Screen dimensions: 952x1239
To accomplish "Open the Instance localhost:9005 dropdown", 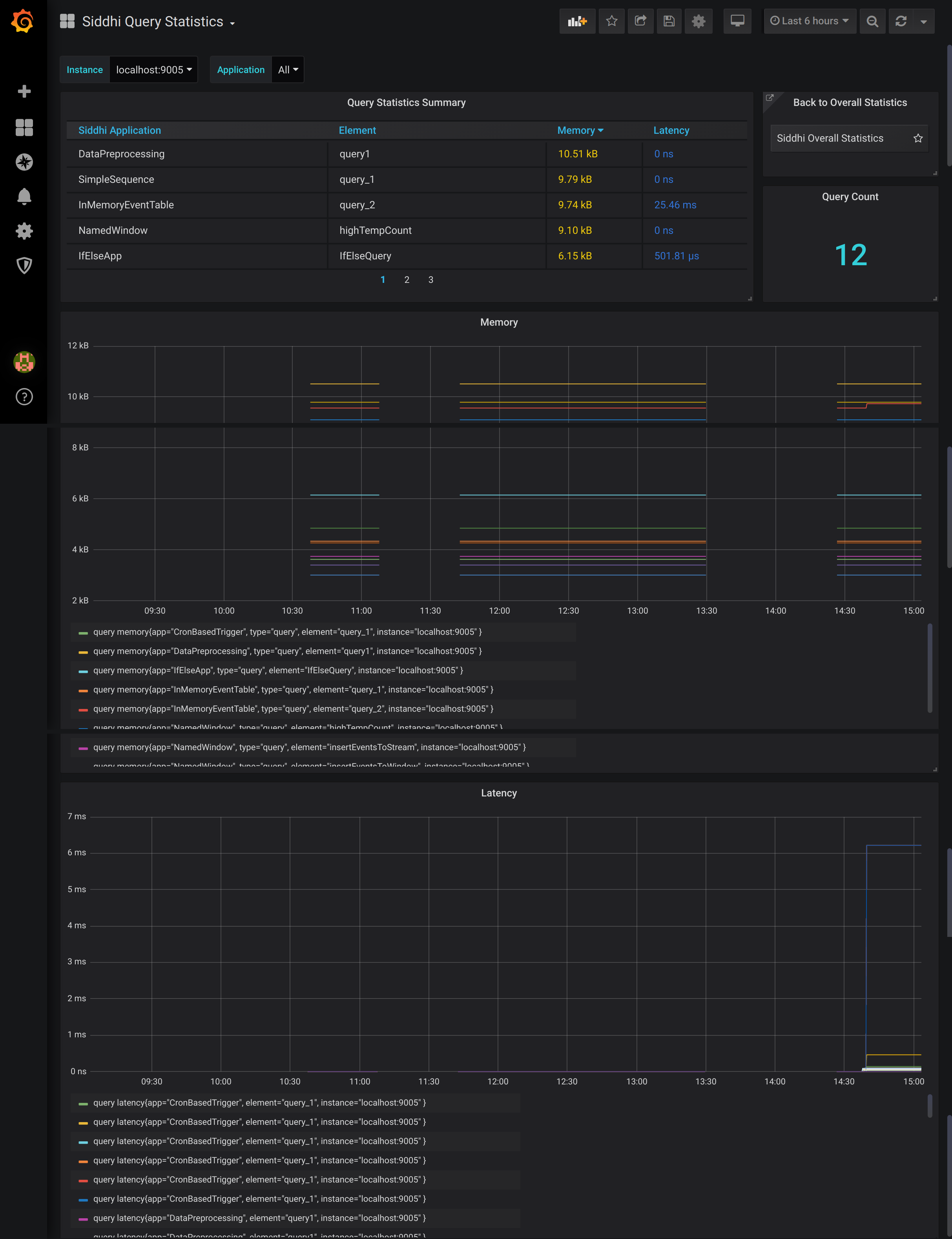I will coord(153,70).
